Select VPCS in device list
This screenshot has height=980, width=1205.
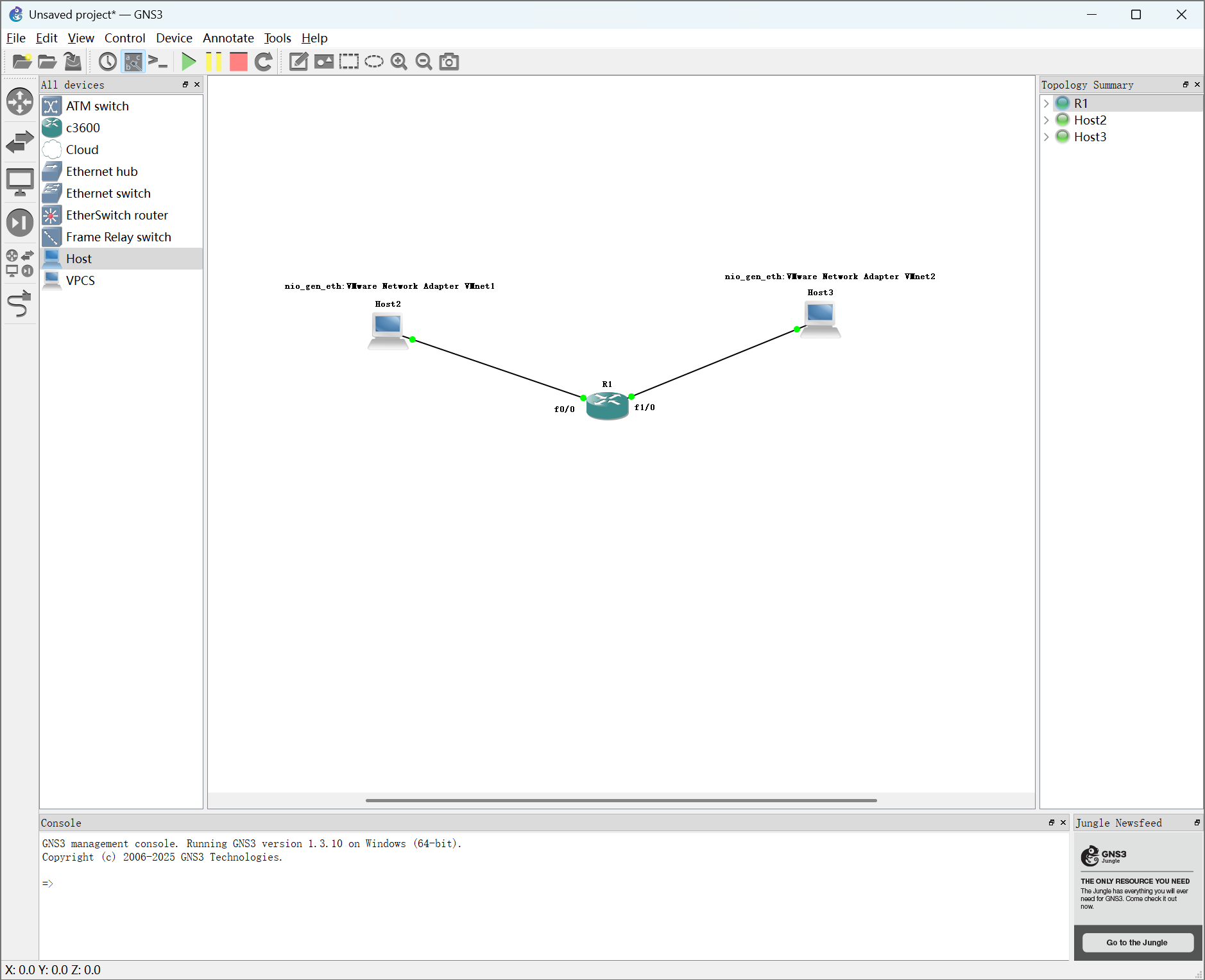121,280
